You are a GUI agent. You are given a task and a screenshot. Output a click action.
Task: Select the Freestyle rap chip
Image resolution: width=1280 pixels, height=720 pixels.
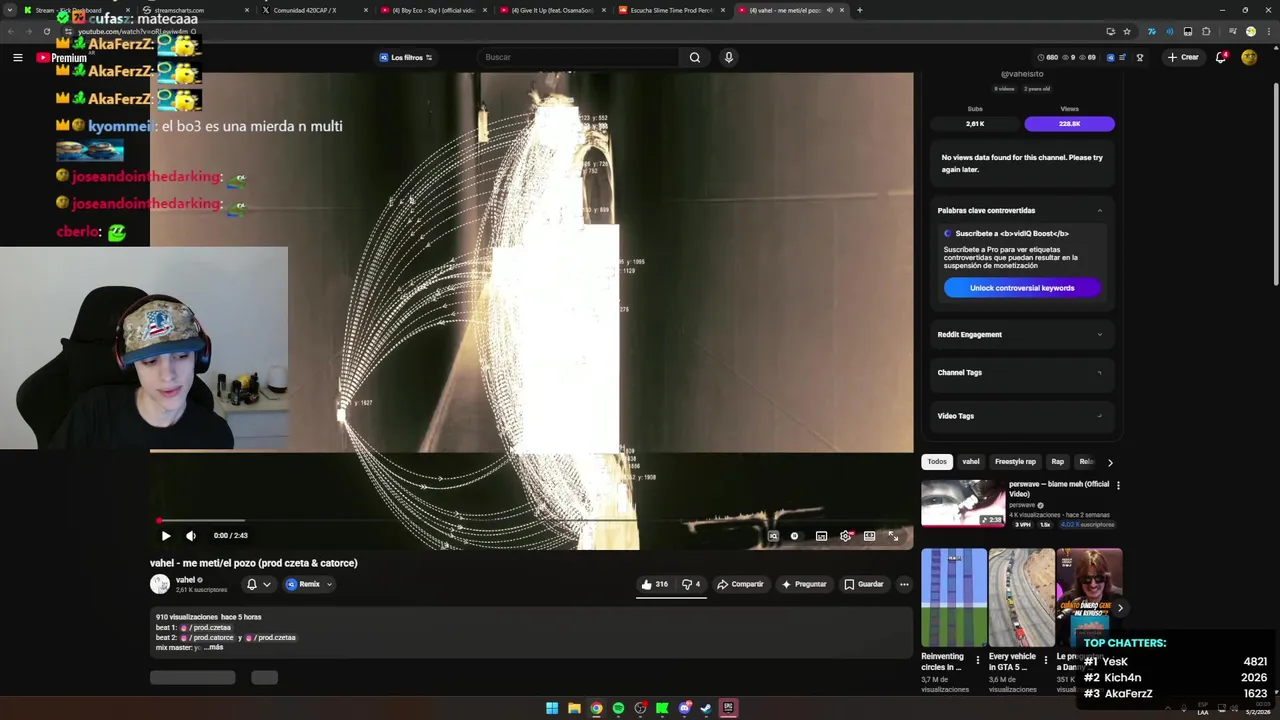[1015, 462]
